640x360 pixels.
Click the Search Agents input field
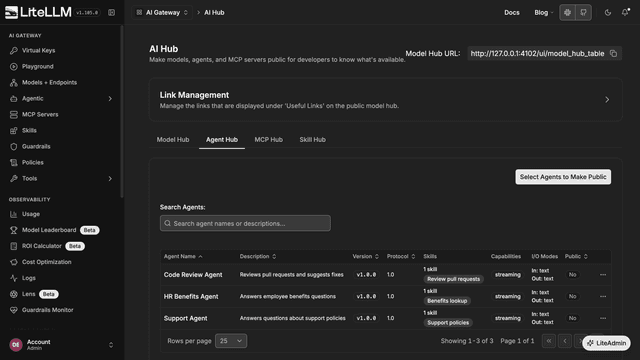click(x=245, y=223)
